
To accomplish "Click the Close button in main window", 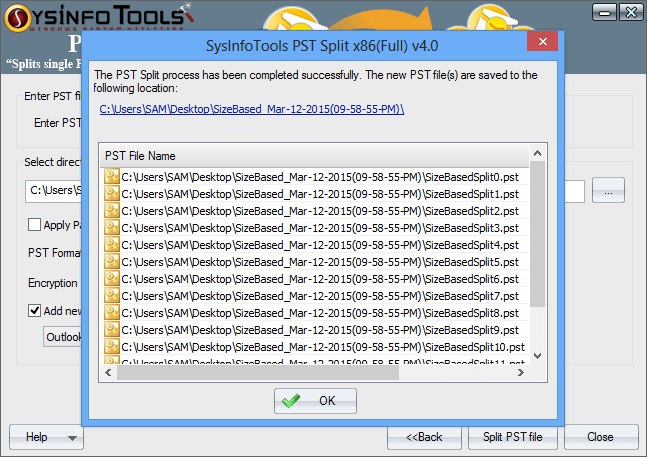I will point(600,437).
